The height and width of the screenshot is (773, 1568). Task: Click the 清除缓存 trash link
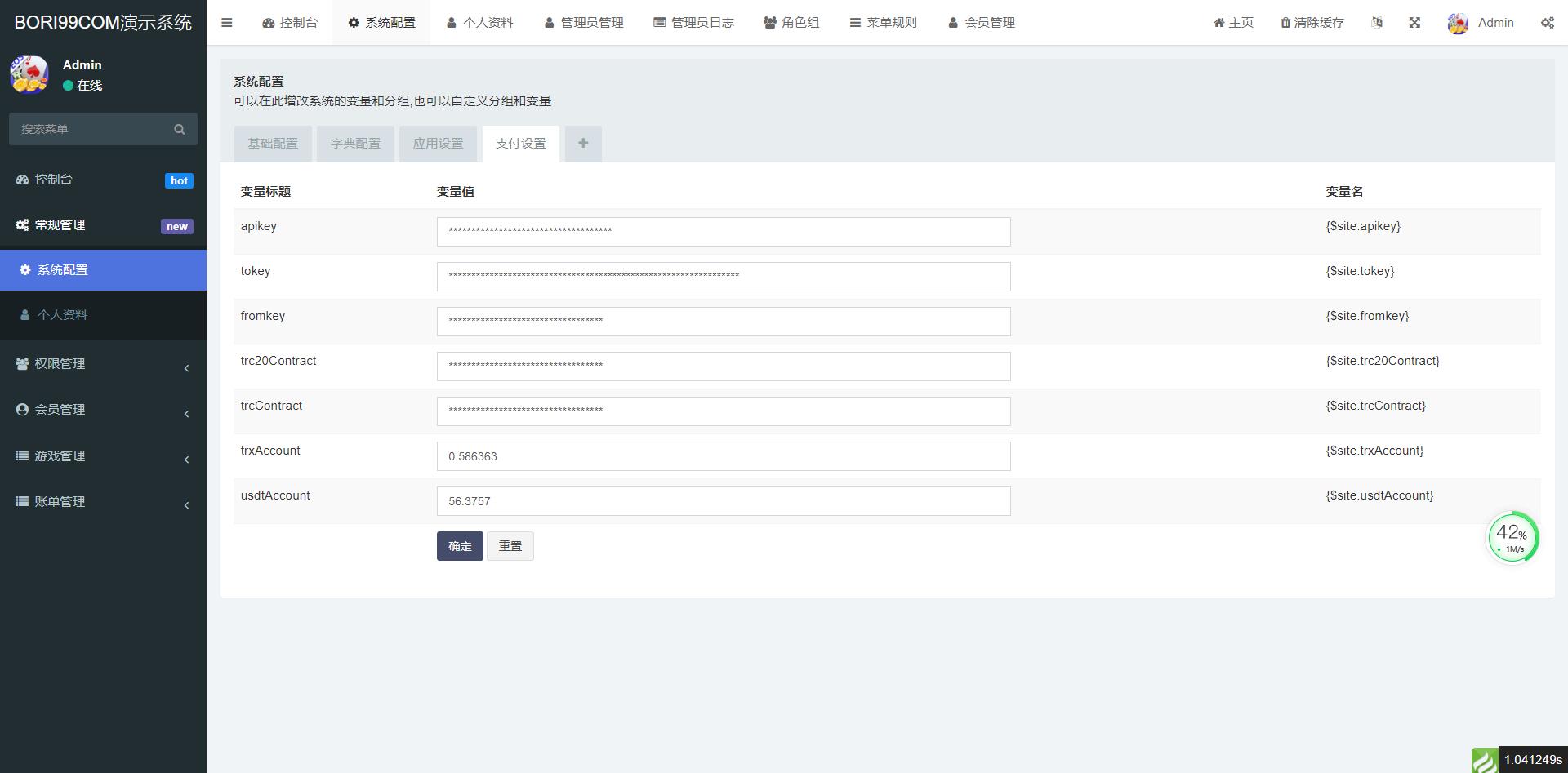click(1312, 23)
